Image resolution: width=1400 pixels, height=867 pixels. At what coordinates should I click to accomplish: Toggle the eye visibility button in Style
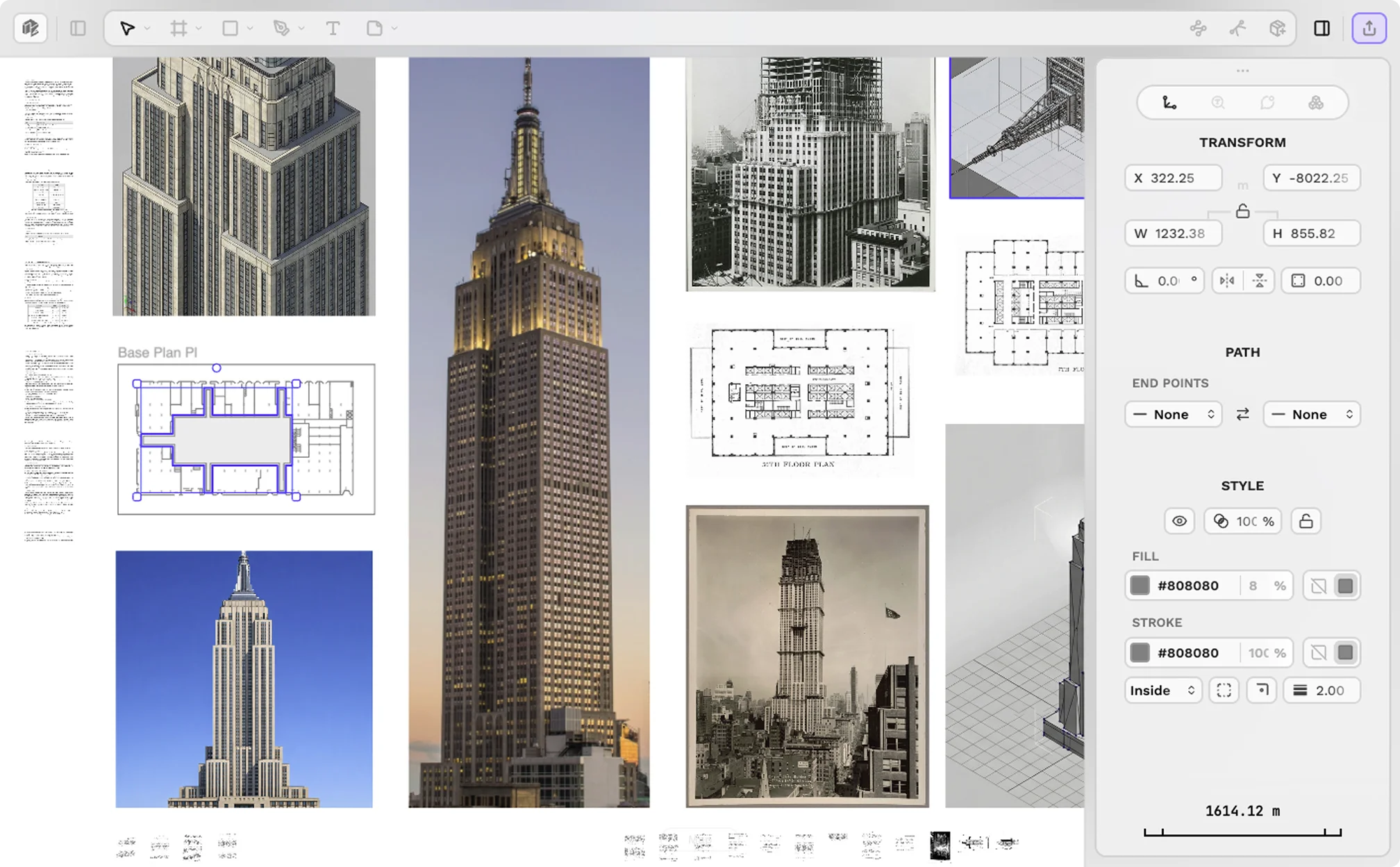click(x=1179, y=521)
